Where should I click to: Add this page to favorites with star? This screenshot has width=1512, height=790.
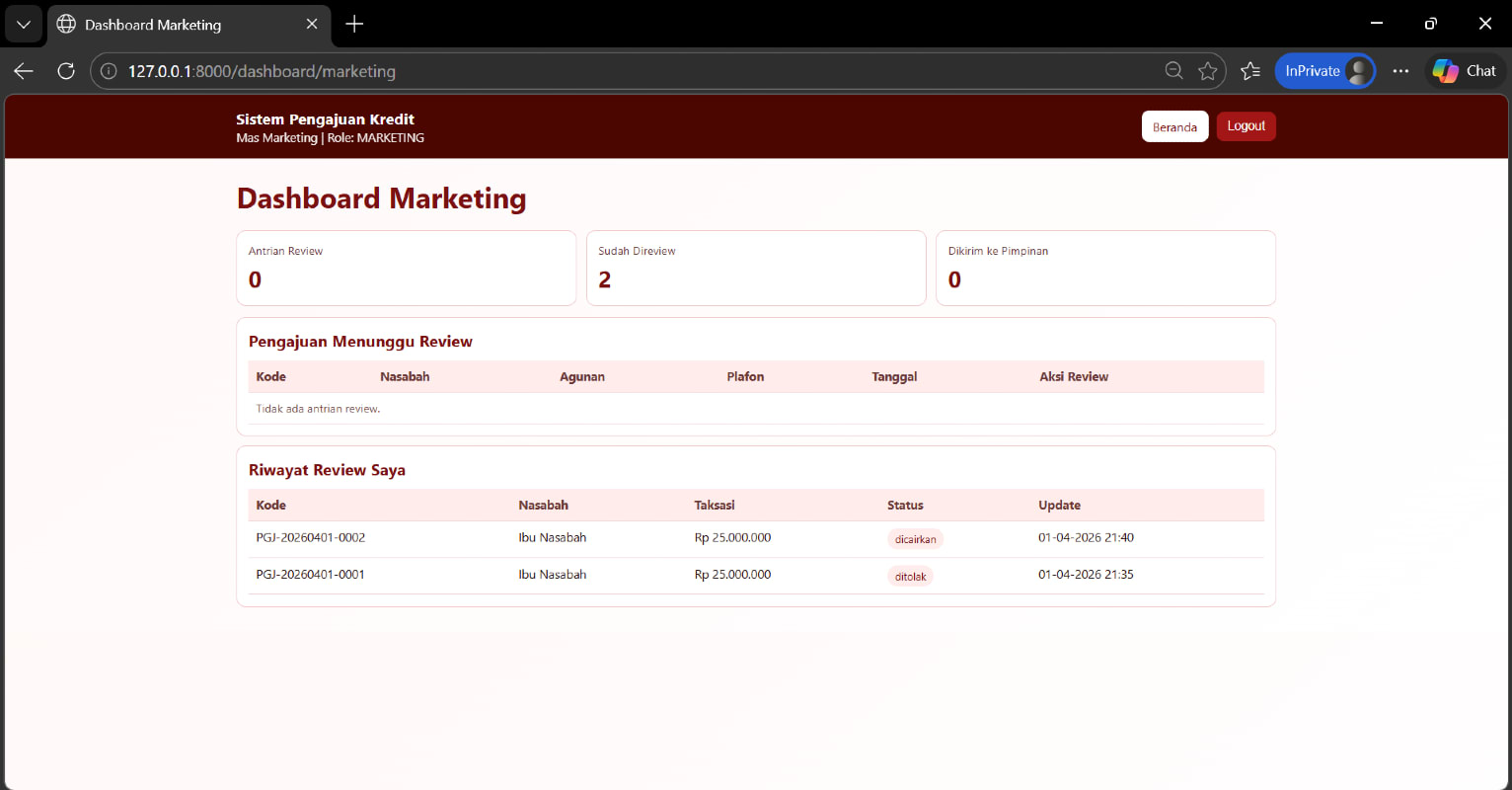coord(1207,71)
